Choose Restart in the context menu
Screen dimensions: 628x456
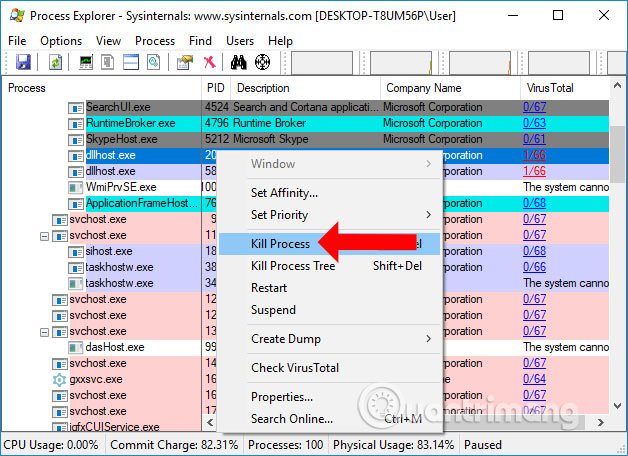pyautogui.click(x=330, y=288)
